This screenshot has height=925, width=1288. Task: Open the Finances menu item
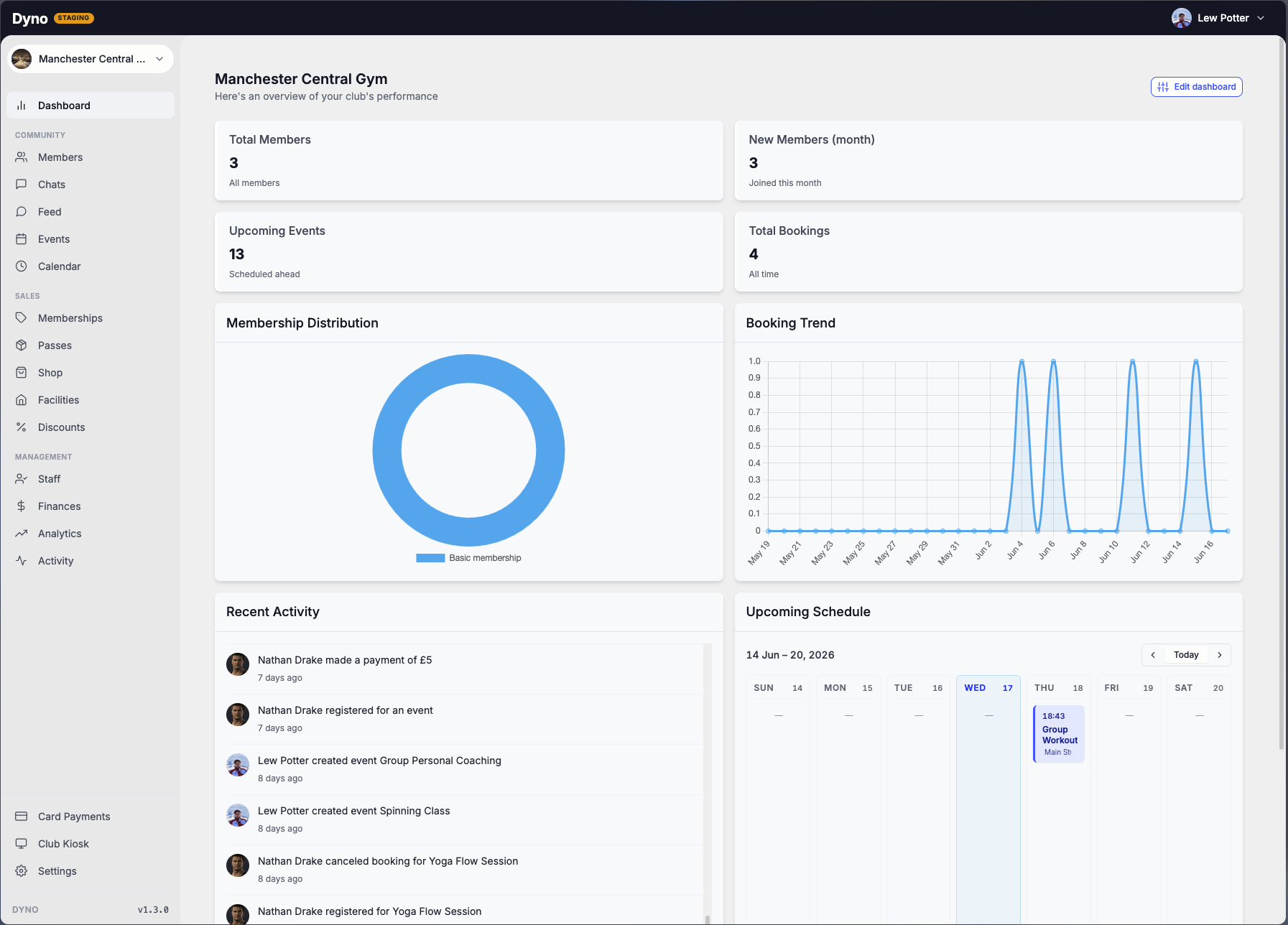[x=91, y=506]
